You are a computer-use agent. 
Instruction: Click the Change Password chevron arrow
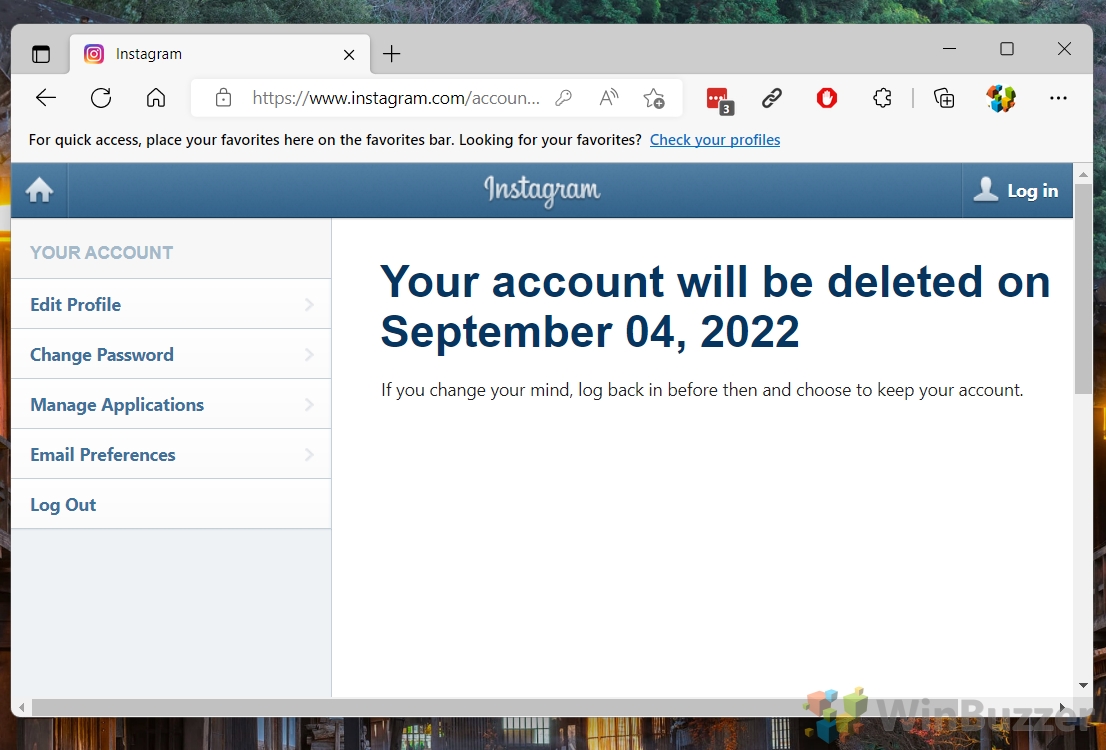309,354
